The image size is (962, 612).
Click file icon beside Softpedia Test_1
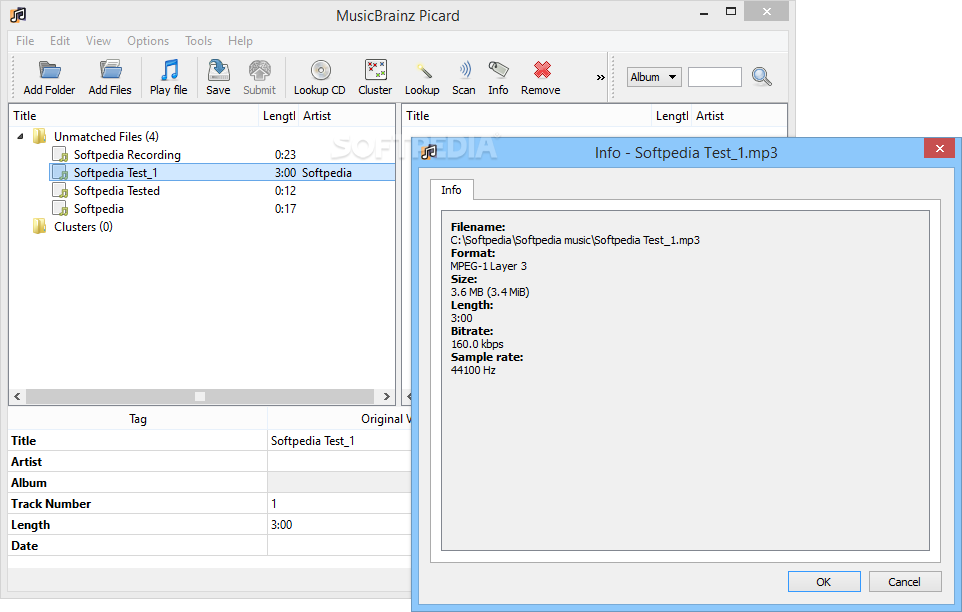60,172
